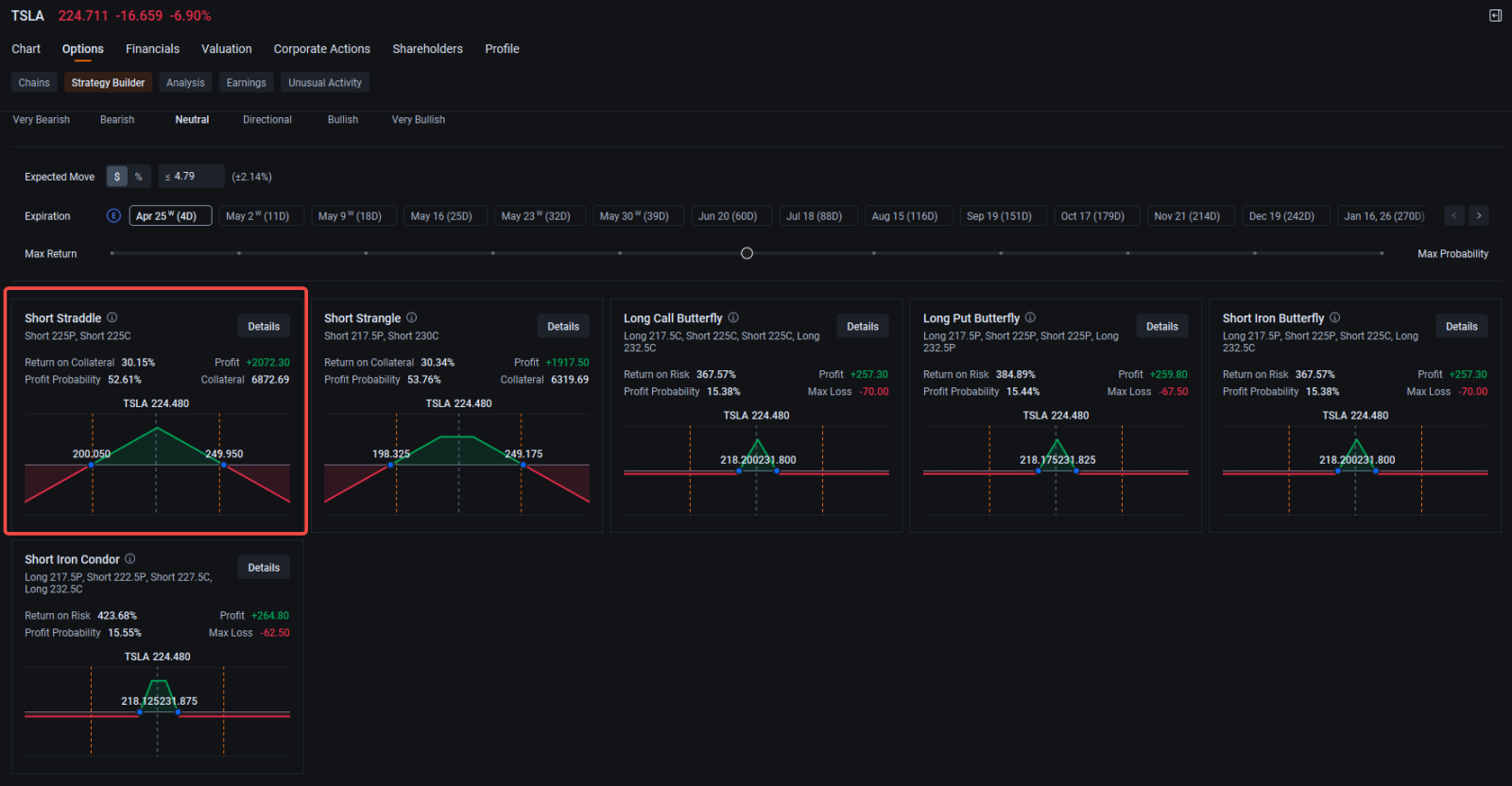Switch expected move to dollar mode
1512x786 pixels.
(x=117, y=177)
